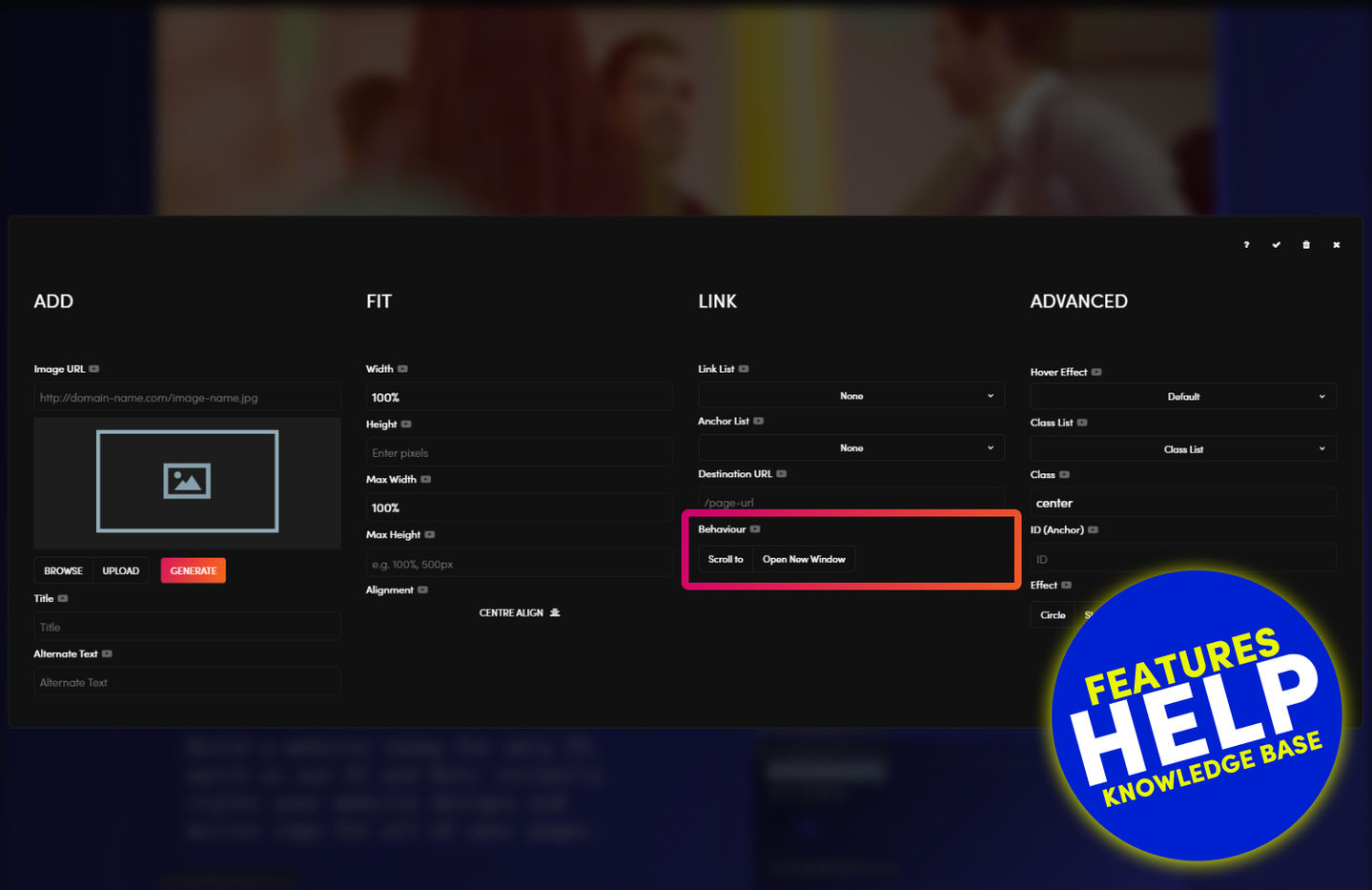The height and width of the screenshot is (890, 1372).
Task: Click the help question mark icon
Action: [x=1246, y=245]
